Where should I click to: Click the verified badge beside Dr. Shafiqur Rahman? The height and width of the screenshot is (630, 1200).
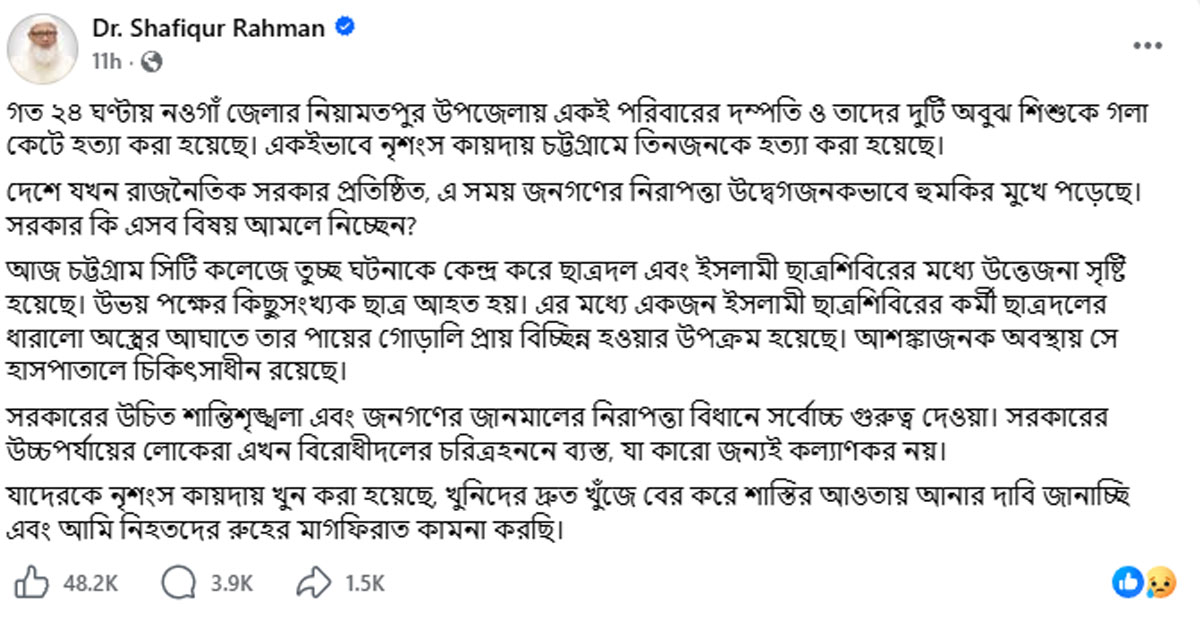point(342,29)
